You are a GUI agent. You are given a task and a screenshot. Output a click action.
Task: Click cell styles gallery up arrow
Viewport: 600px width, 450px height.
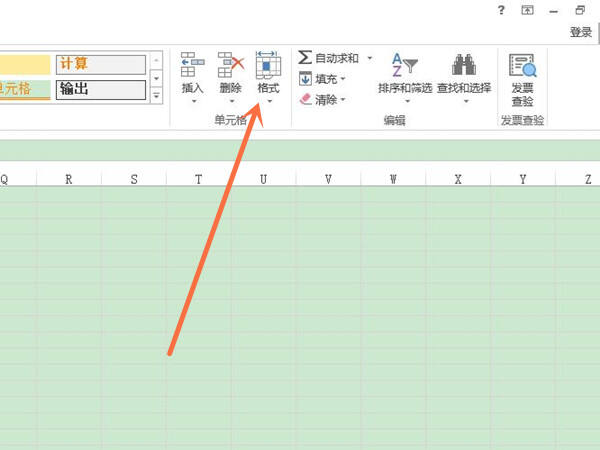(x=157, y=60)
